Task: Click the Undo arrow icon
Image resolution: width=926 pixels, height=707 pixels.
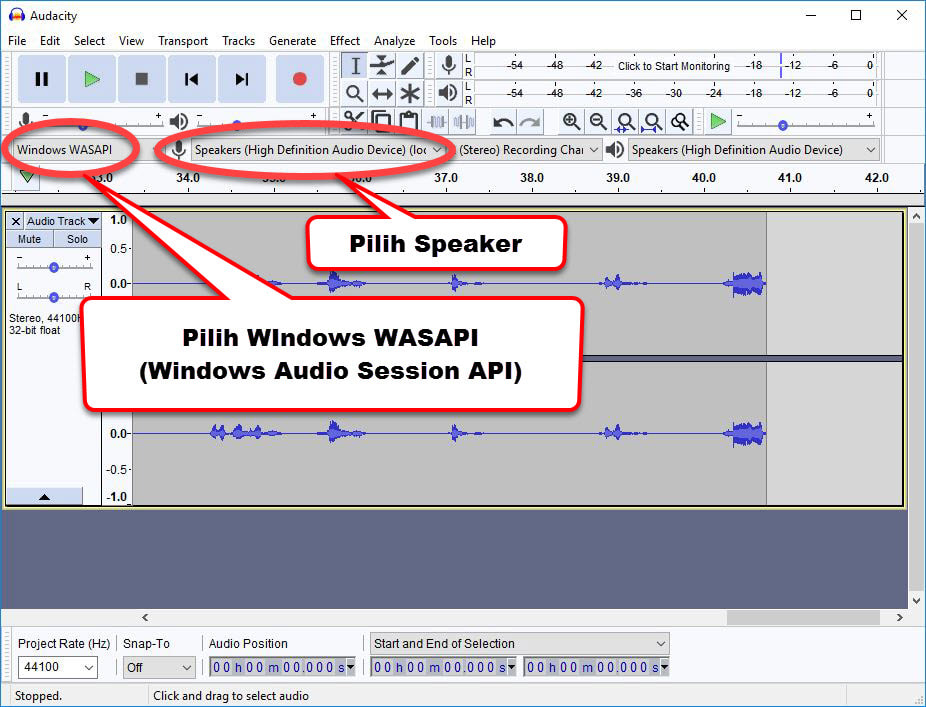Action: click(x=503, y=122)
